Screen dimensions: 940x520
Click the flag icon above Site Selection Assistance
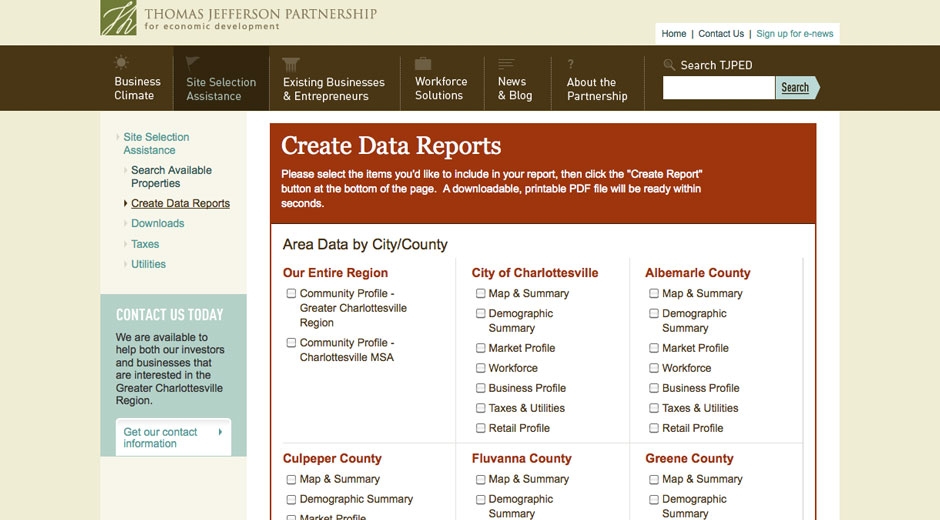[192, 63]
